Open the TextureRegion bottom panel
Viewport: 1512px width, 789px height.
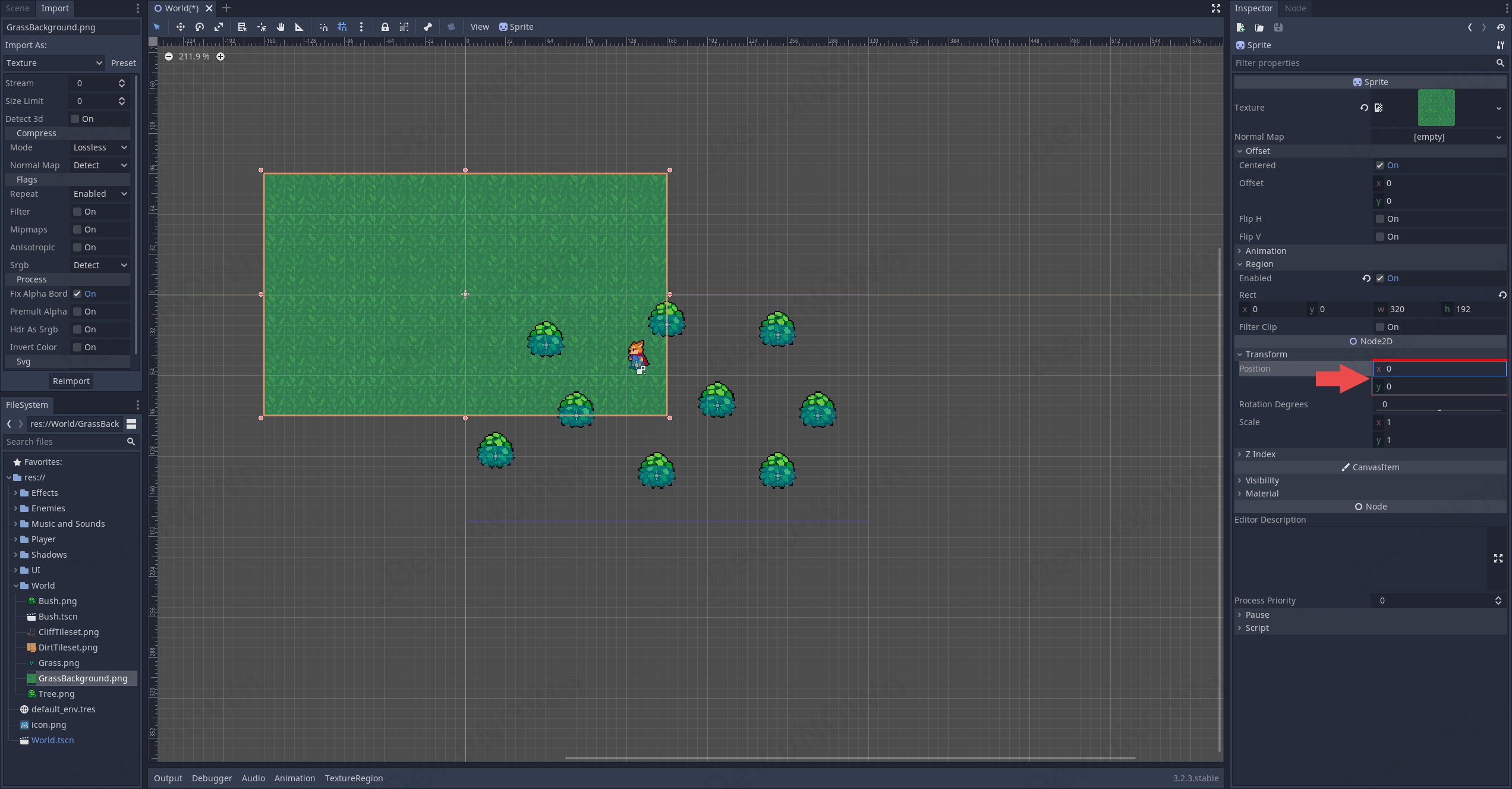[354, 778]
